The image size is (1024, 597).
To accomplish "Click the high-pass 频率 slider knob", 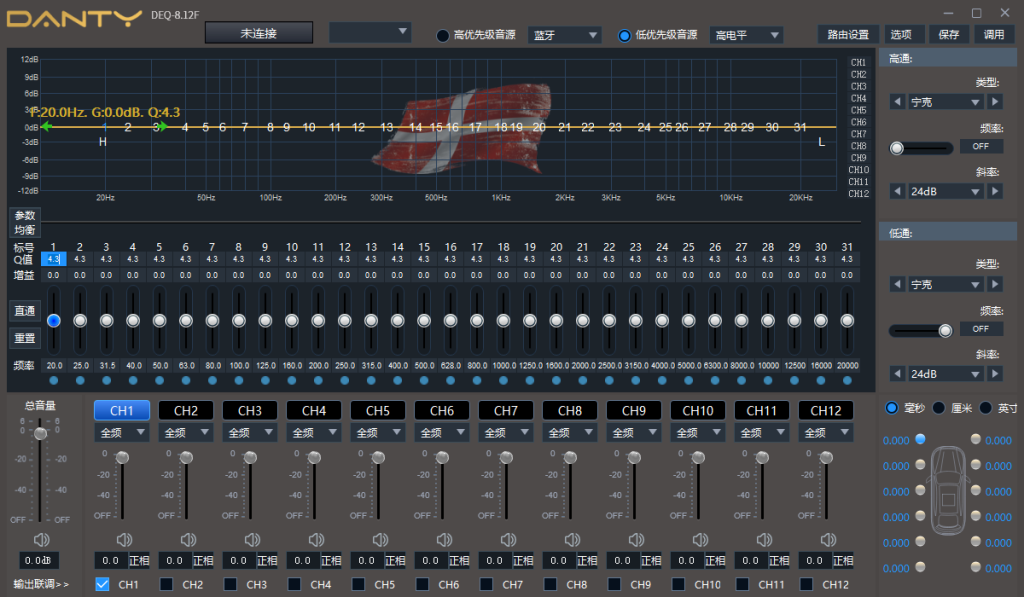I will point(897,148).
